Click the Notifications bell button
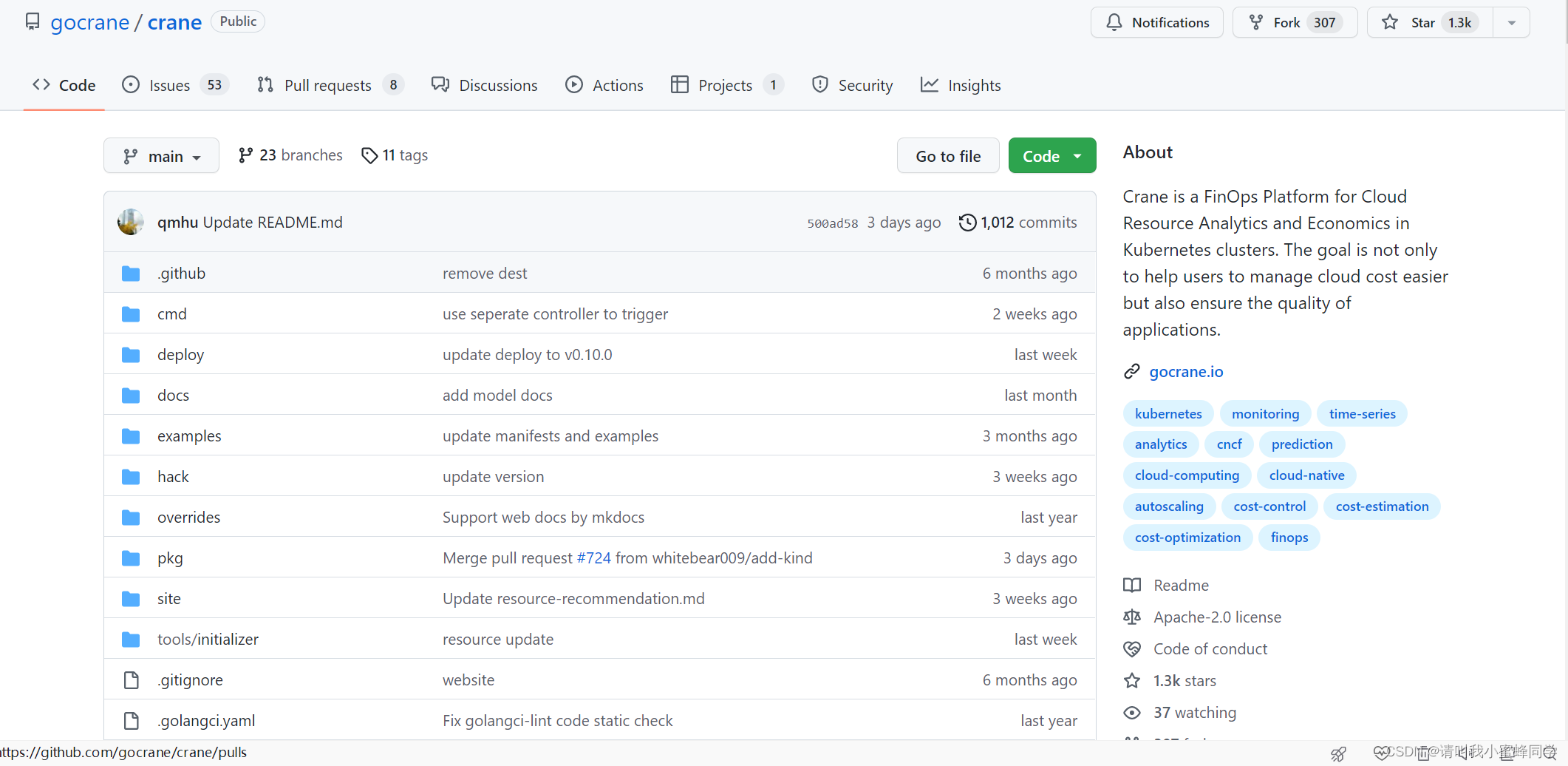Image resolution: width=1568 pixels, height=766 pixels. coord(1157,22)
